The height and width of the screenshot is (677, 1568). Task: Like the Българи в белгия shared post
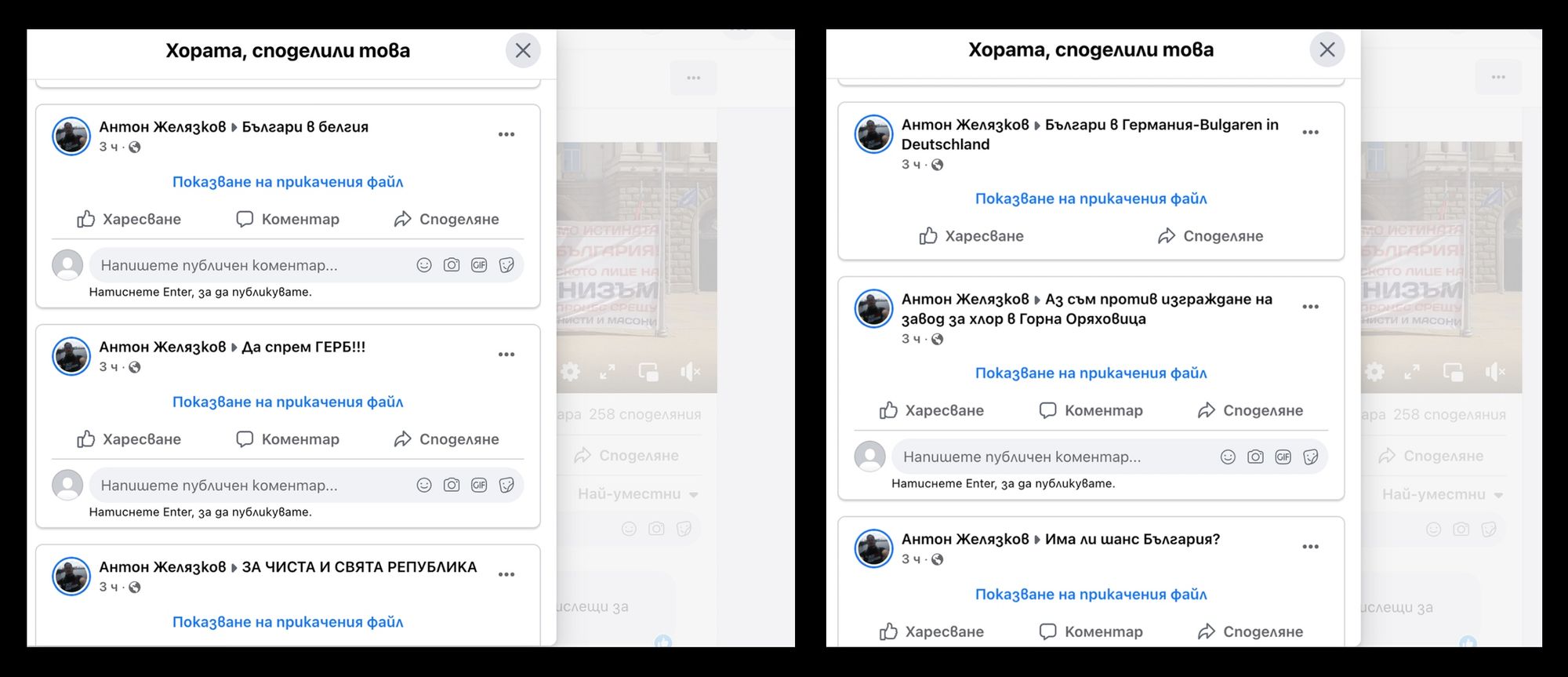(129, 220)
